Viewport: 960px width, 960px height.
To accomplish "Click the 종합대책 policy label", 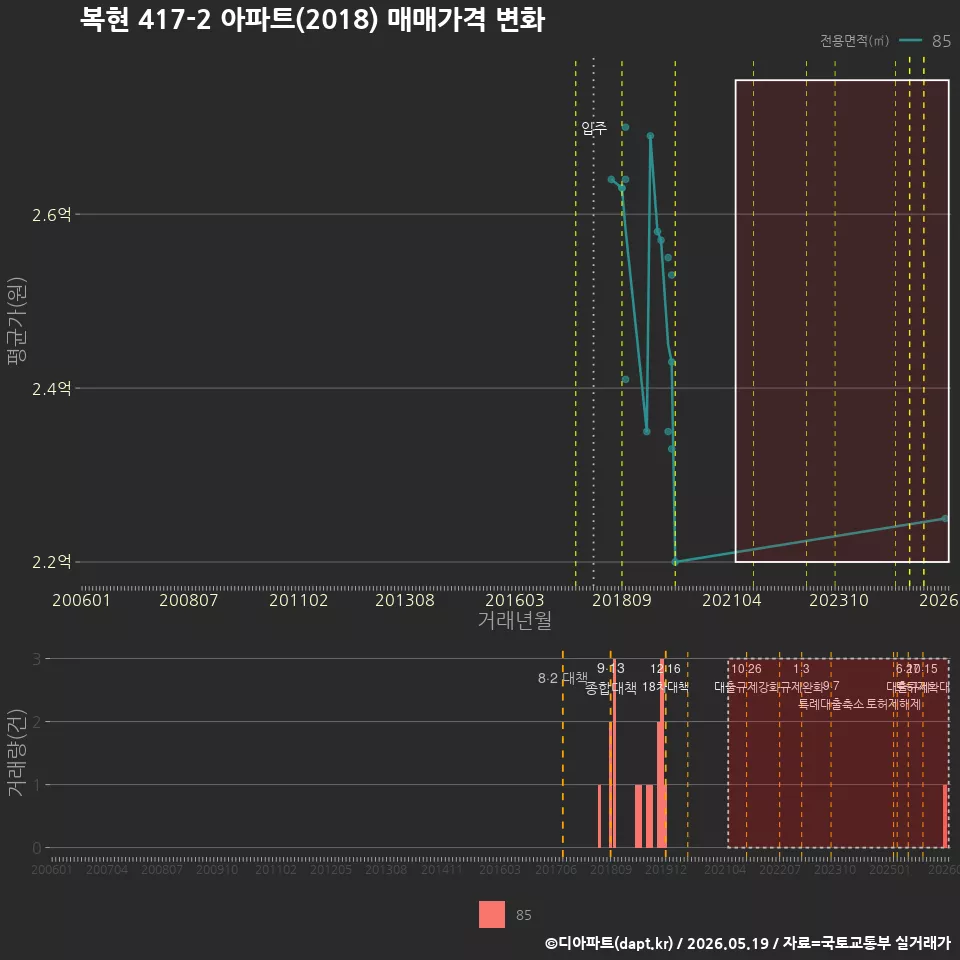I will [x=611, y=688].
